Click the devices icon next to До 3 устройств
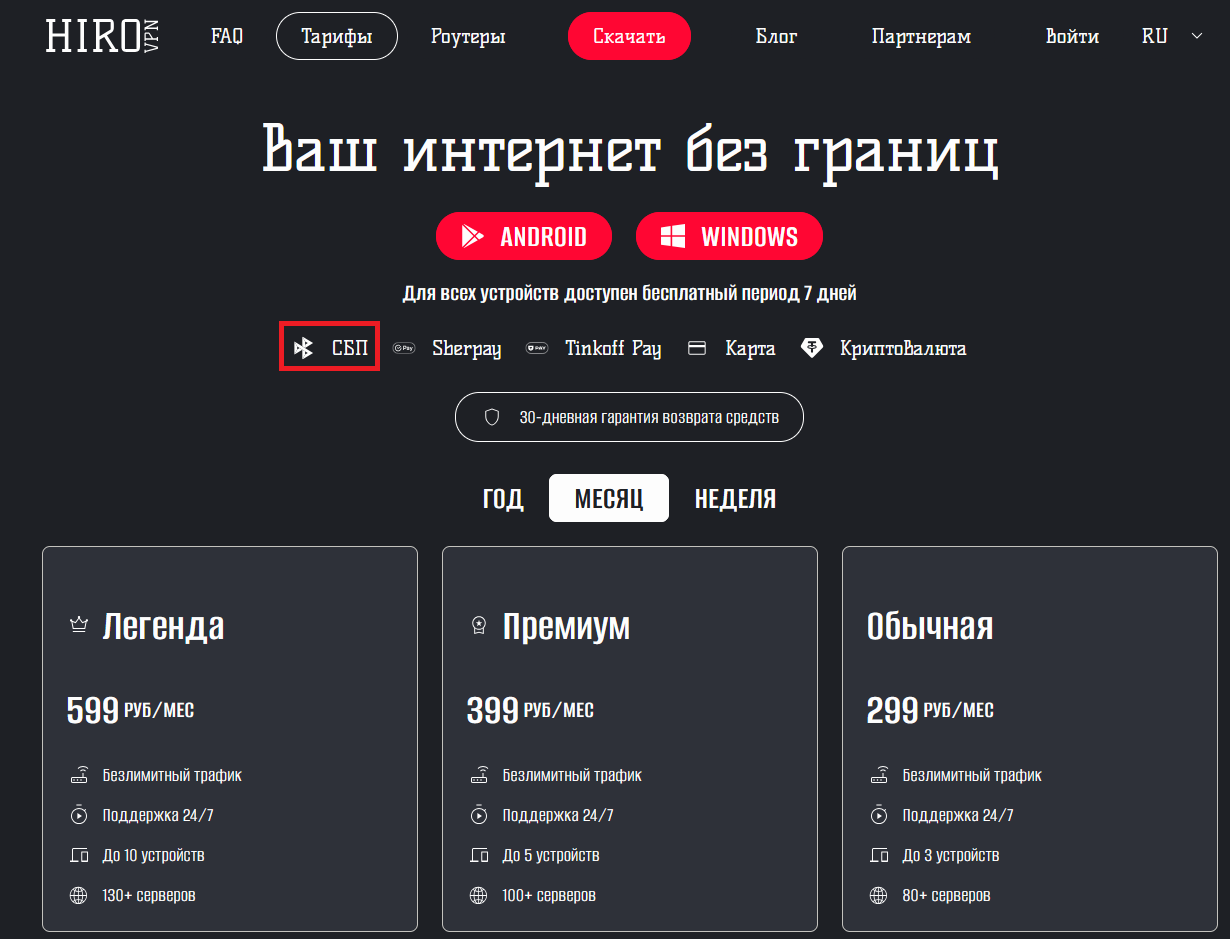This screenshot has width=1230, height=939. point(880,855)
